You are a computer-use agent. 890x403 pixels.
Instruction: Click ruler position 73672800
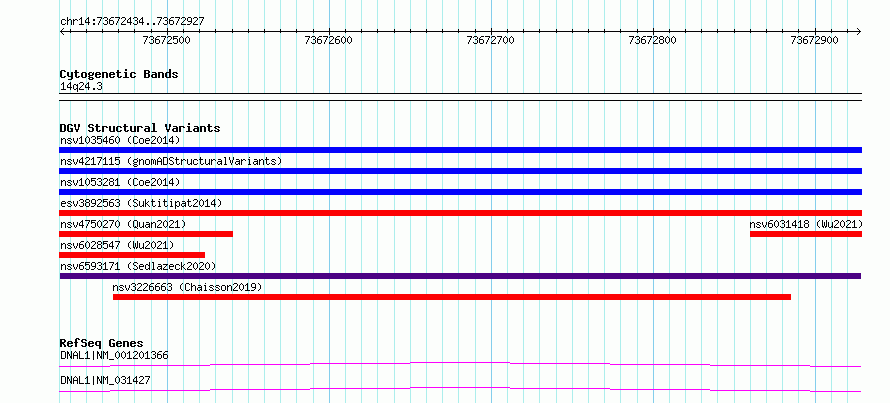pos(653,40)
